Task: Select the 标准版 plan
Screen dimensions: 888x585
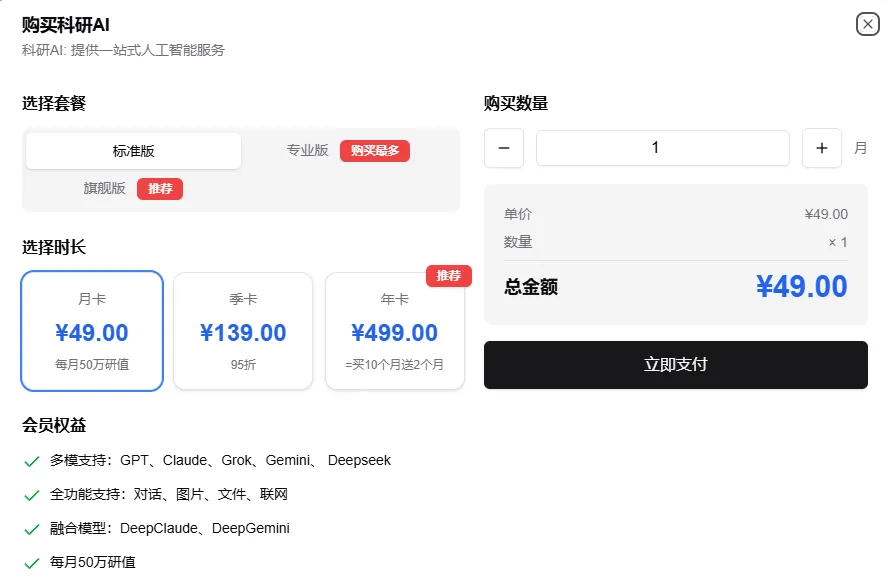Action: click(x=133, y=151)
